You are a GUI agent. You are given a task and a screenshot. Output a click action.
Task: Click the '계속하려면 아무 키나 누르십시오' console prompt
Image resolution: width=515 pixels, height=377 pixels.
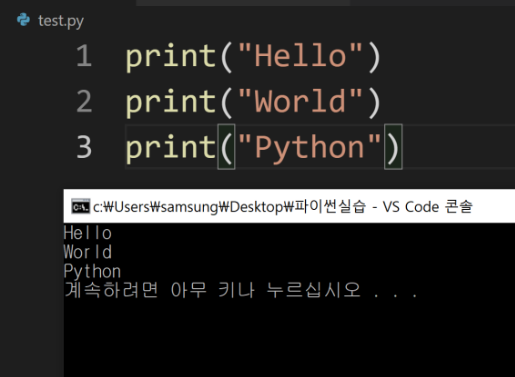(240, 290)
